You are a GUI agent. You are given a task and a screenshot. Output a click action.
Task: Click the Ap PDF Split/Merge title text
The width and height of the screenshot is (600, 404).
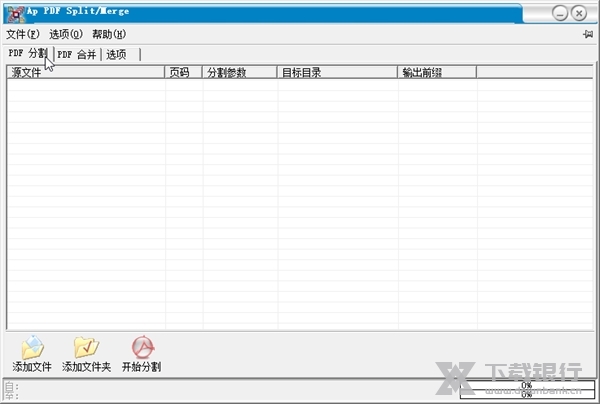click(78, 11)
